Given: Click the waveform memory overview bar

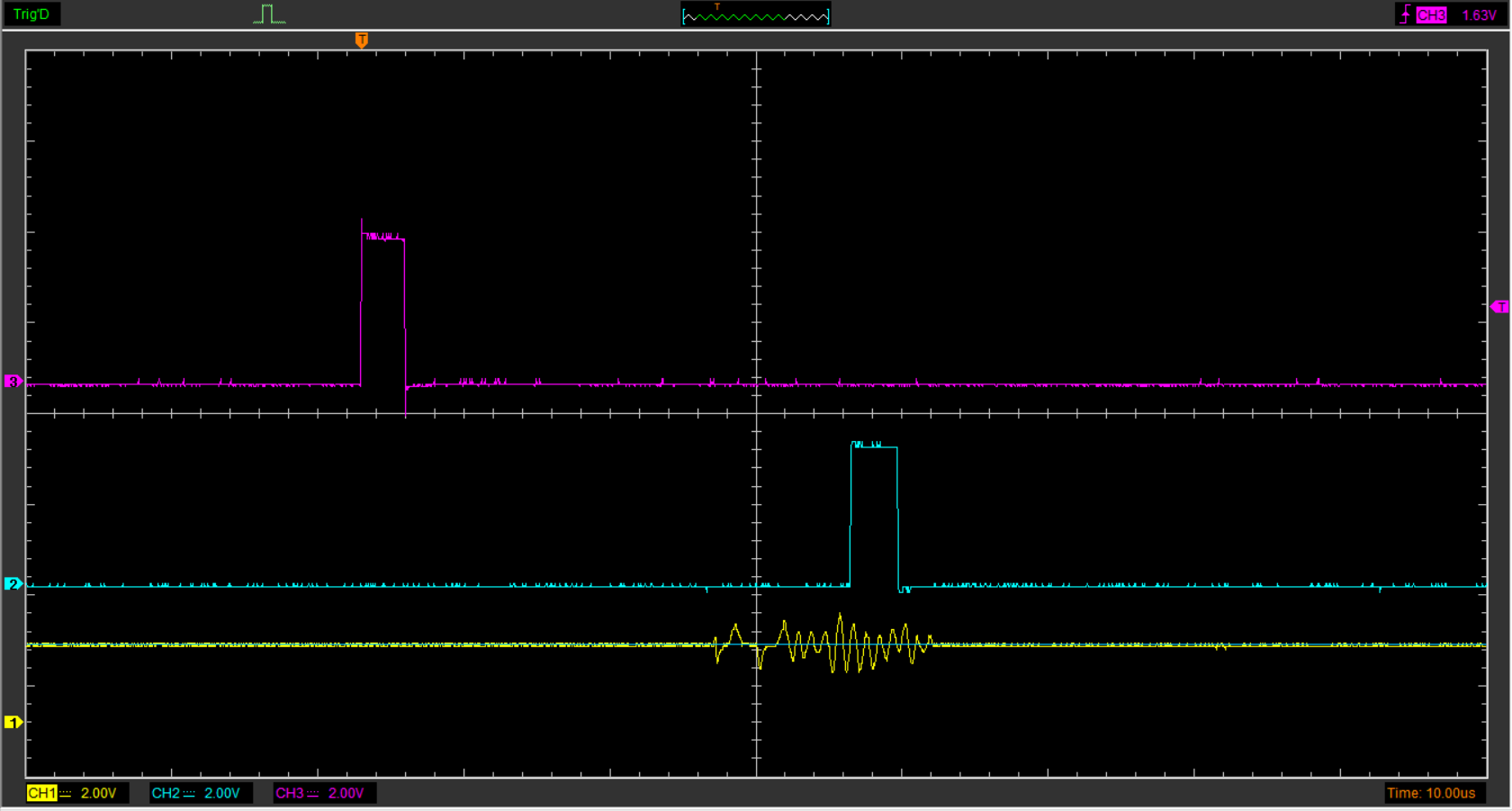Looking at the screenshot, I should pos(756,15).
